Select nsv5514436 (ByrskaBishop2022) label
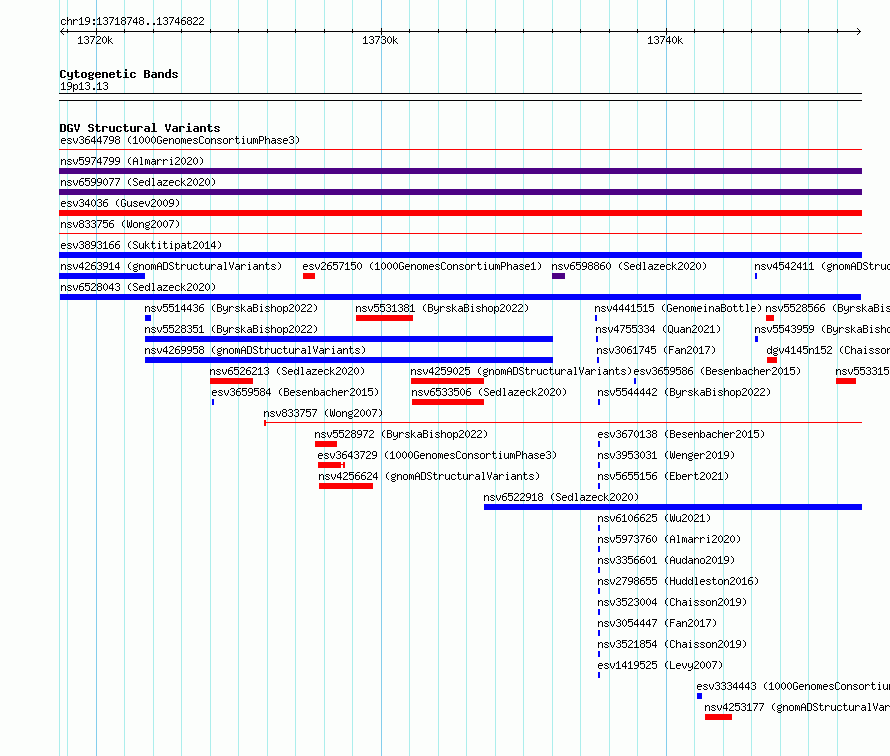 [x=231, y=308]
